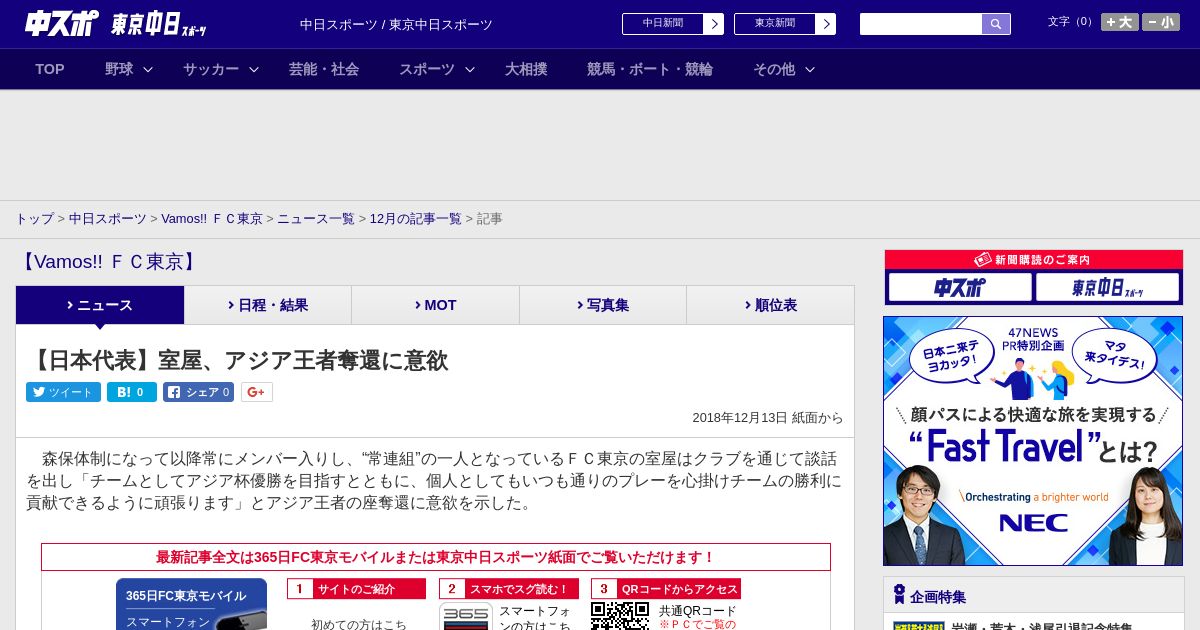Click the QRコードからアクセス step heading
The height and width of the screenshot is (630, 1200).
(666, 589)
